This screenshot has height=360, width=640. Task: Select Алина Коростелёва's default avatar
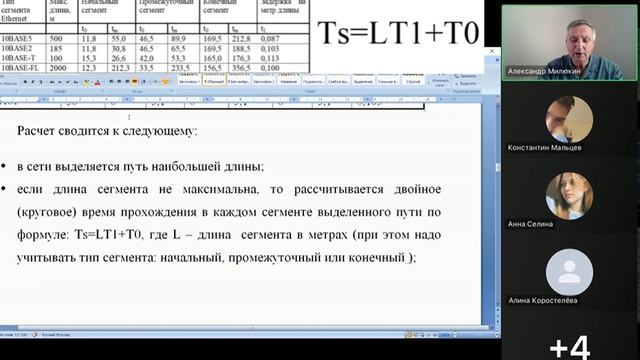[x=569, y=272]
